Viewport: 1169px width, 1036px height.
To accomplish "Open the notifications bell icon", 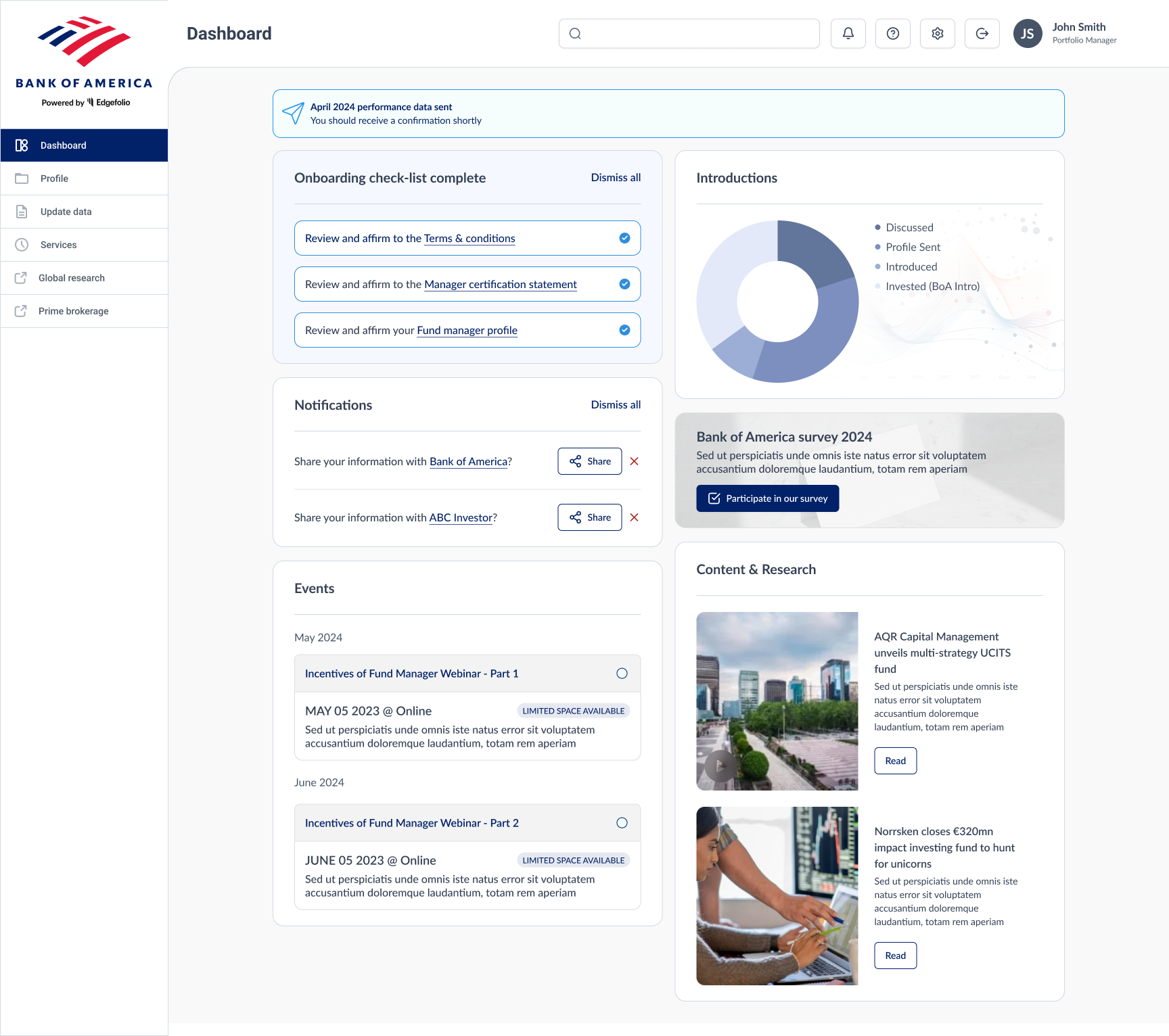I will pyautogui.click(x=848, y=33).
